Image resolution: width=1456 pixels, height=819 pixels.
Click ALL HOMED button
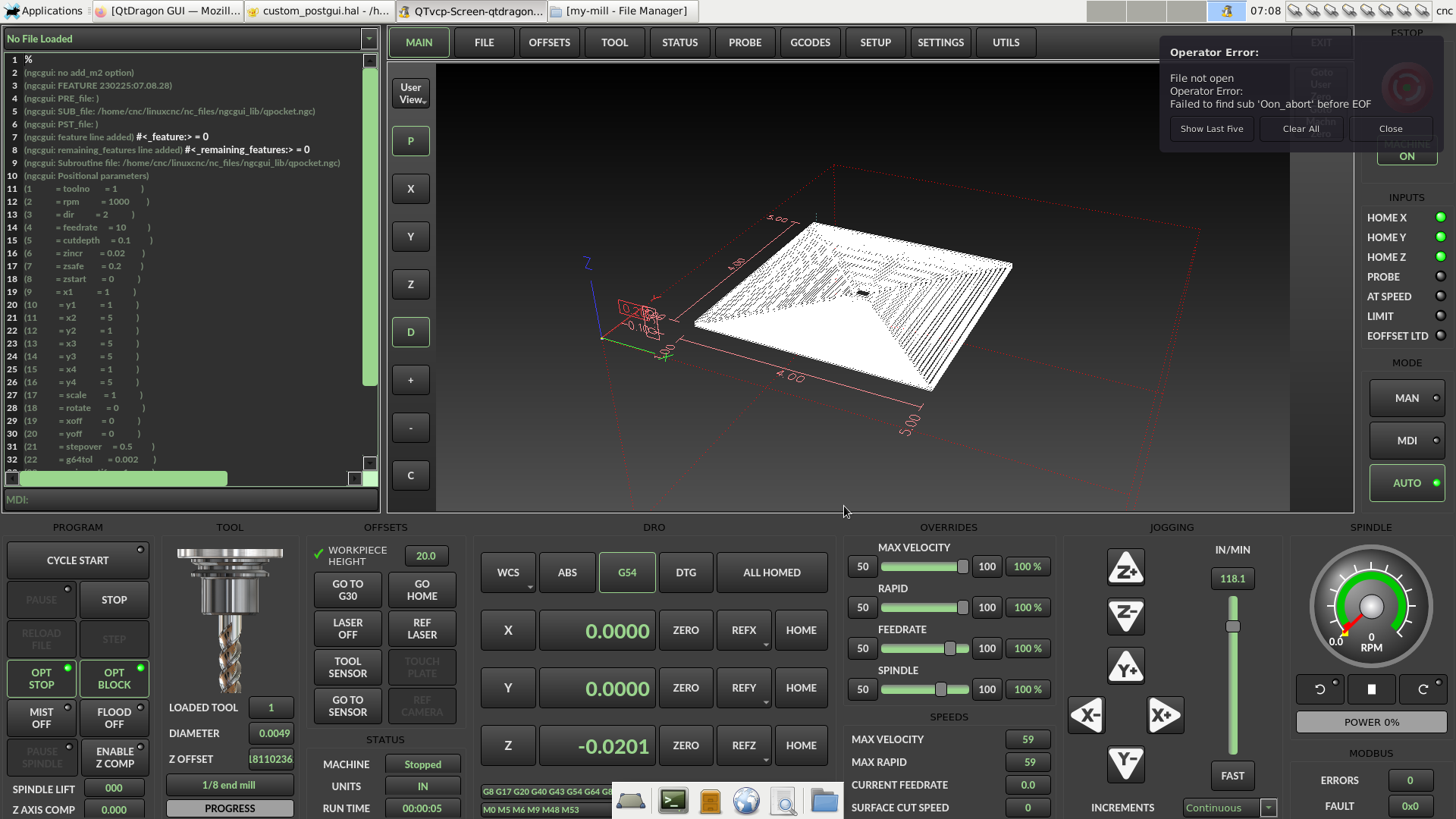pos(772,573)
